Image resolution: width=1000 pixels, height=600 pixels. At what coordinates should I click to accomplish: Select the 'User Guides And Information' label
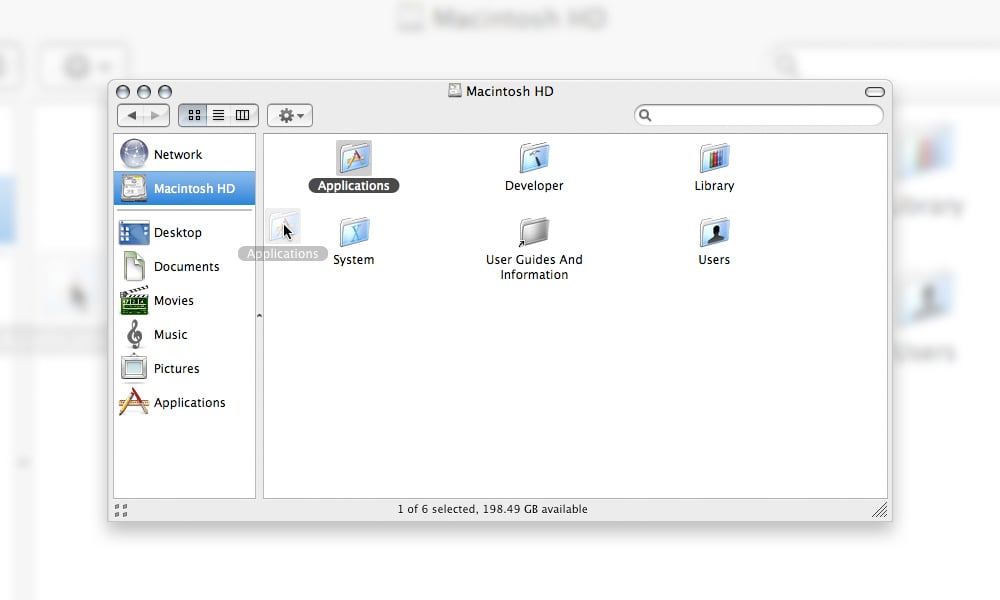(x=534, y=267)
